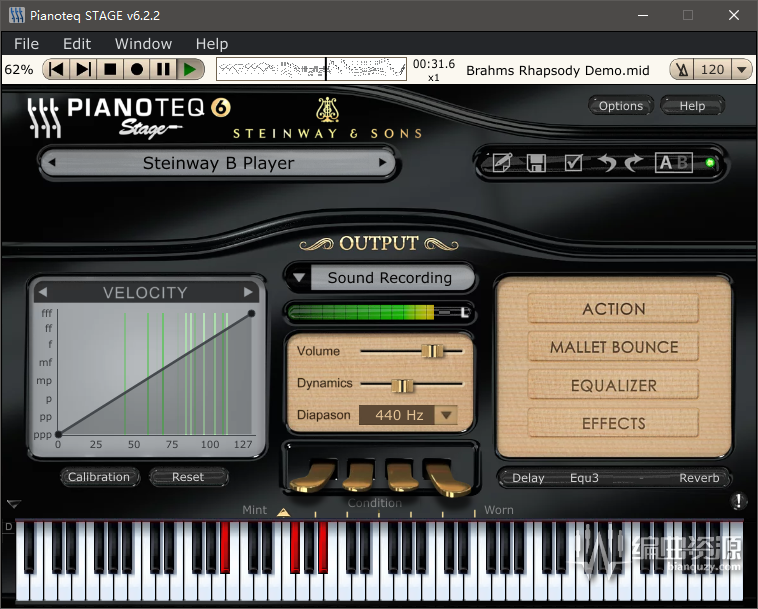Open the EFFECTS panel
Screen dimensions: 758x609
(x=613, y=423)
